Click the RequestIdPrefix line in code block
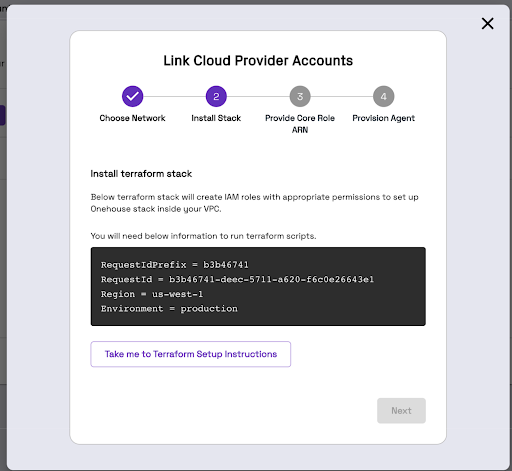Screen dimensions: 512x471 [175, 265]
